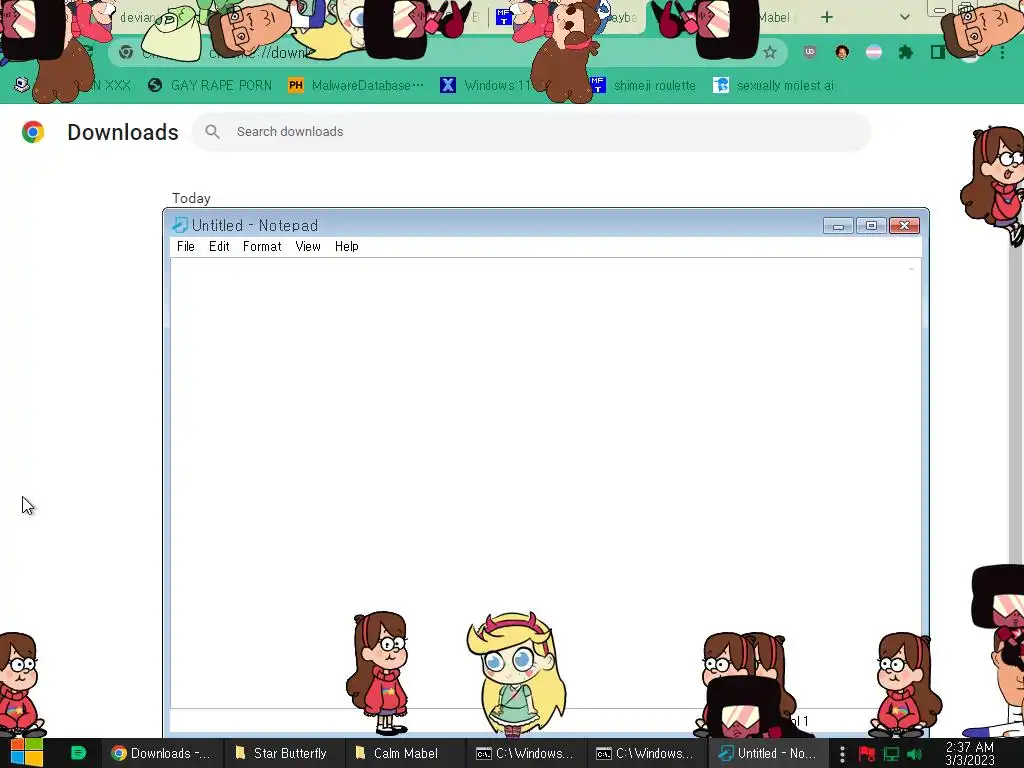Toggle the Chrome side panel icon
The height and width of the screenshot is (768, 1024).
click(x=938, y=52)
